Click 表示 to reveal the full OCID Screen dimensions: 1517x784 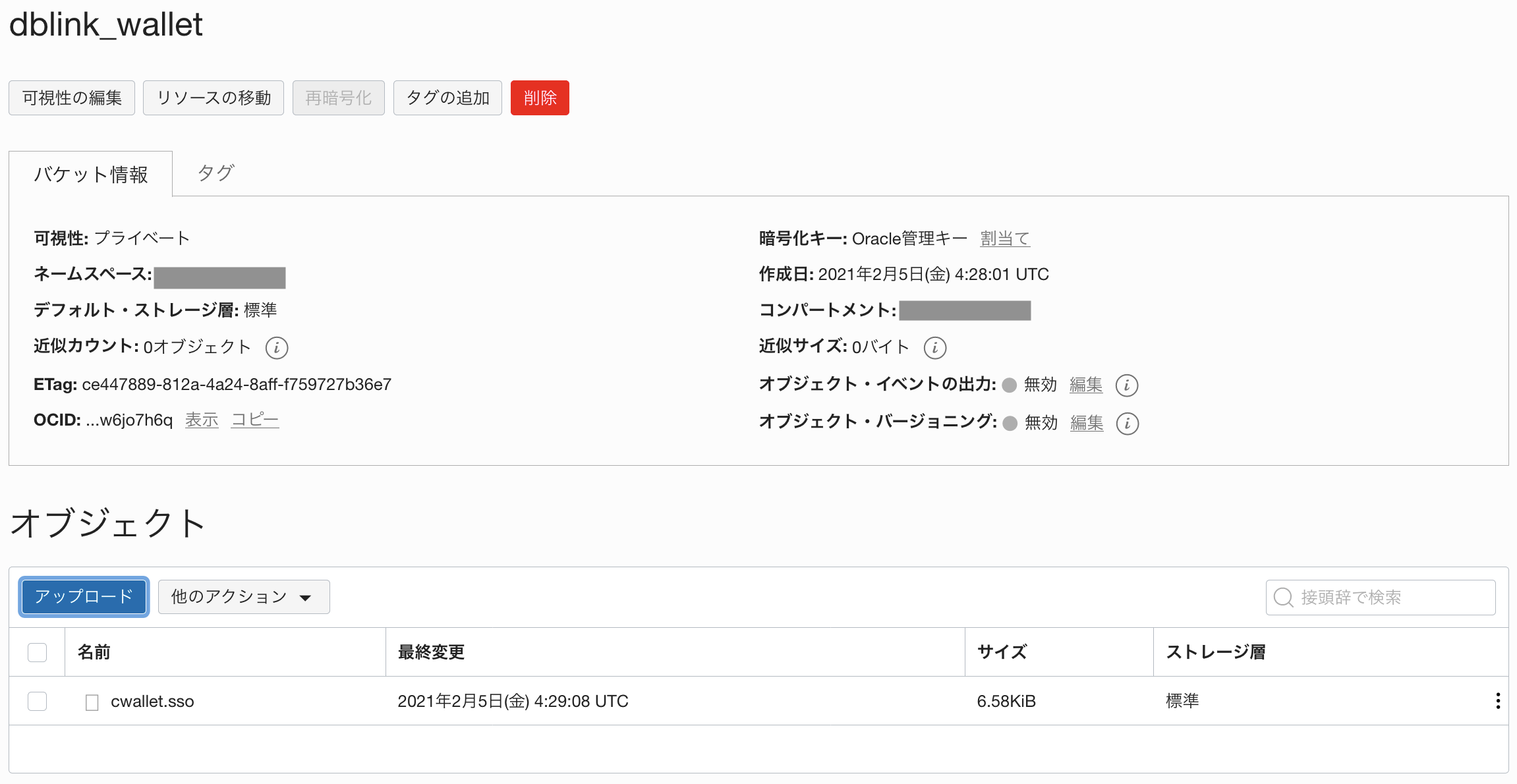click(201, 420)
